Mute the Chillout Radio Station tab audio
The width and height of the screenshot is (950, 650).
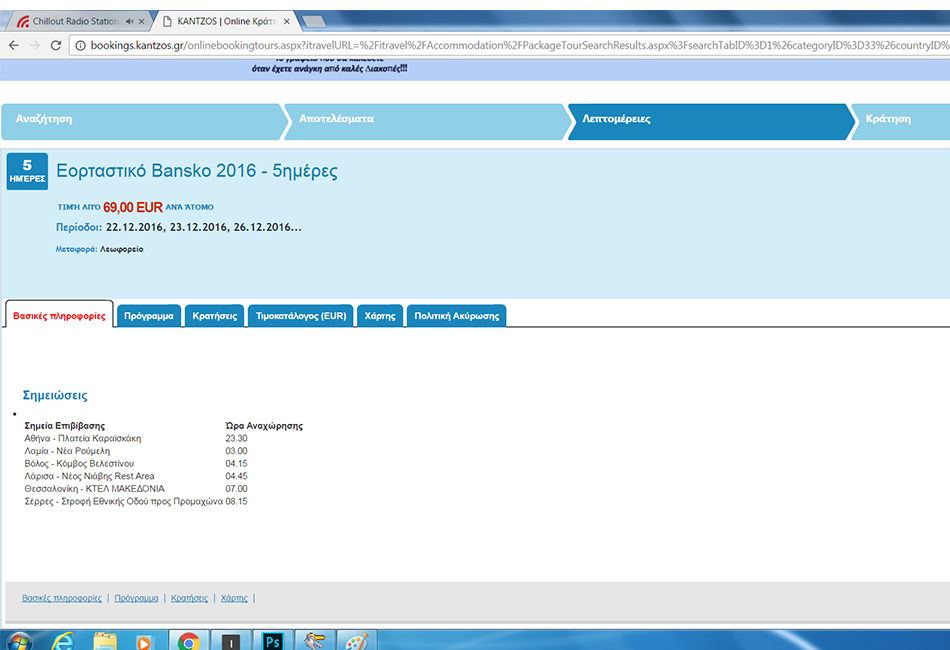tap(130, 21)
